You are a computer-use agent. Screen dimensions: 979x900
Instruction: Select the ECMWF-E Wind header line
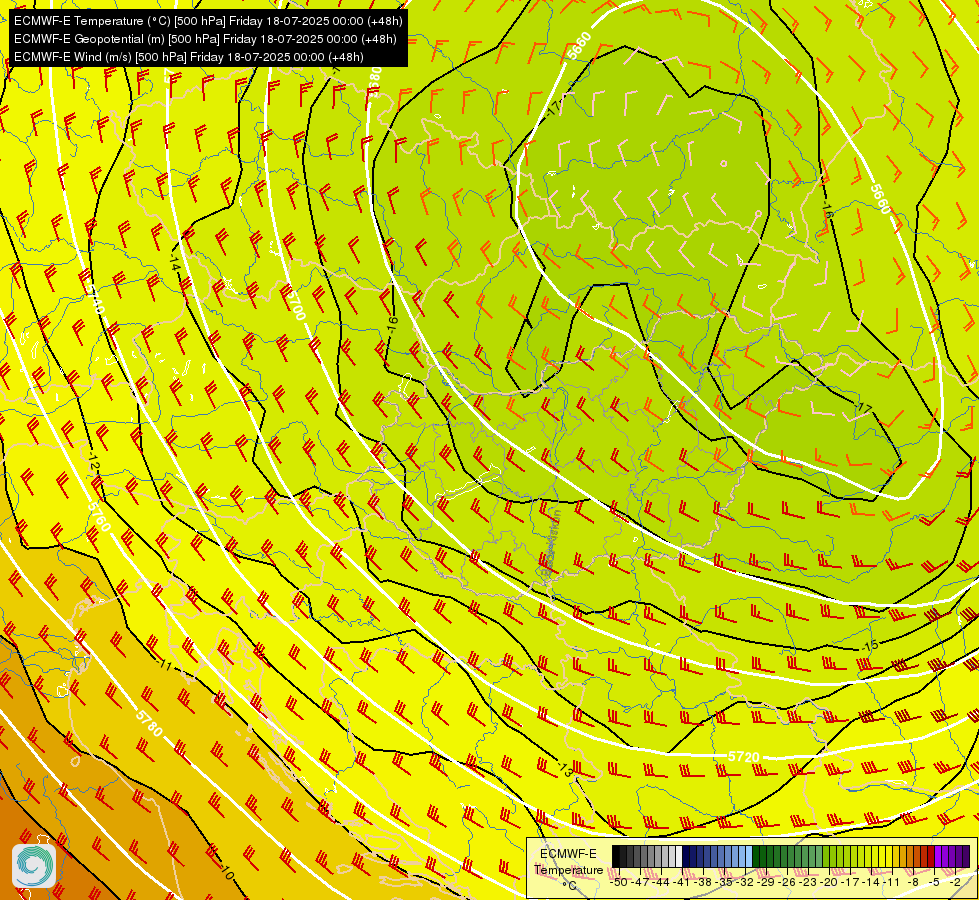(189, 57)
